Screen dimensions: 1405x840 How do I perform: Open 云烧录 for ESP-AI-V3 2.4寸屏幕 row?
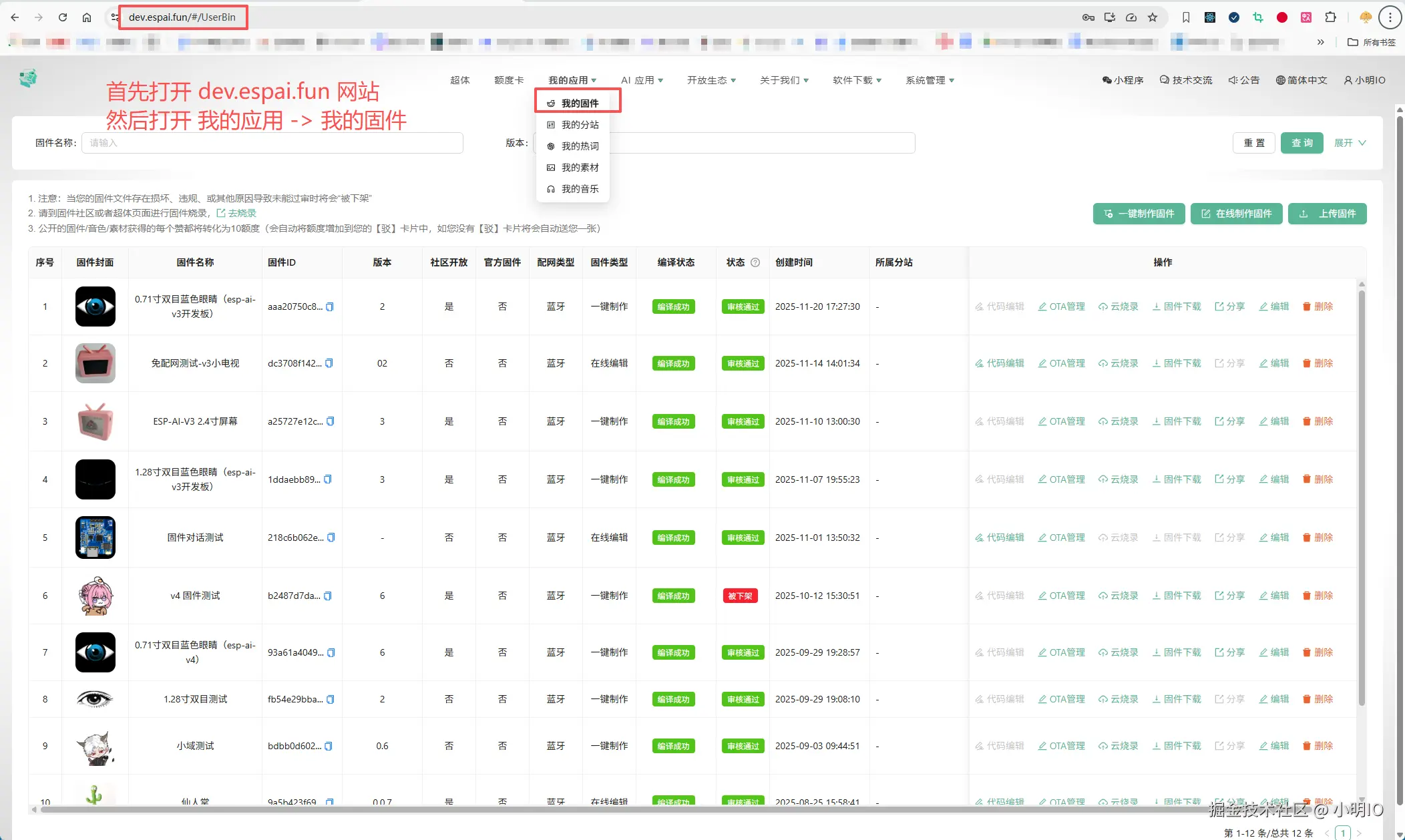(1119, 421)
